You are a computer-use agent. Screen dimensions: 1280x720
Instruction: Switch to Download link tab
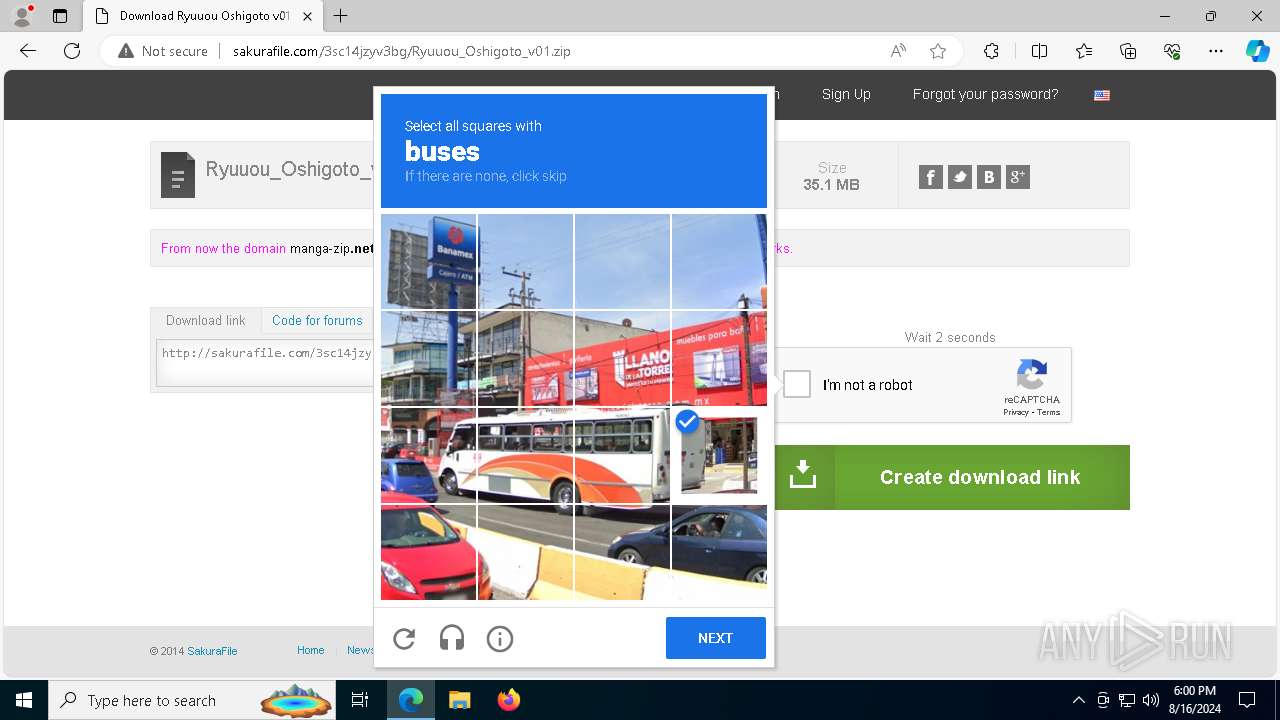pos(206,320)
